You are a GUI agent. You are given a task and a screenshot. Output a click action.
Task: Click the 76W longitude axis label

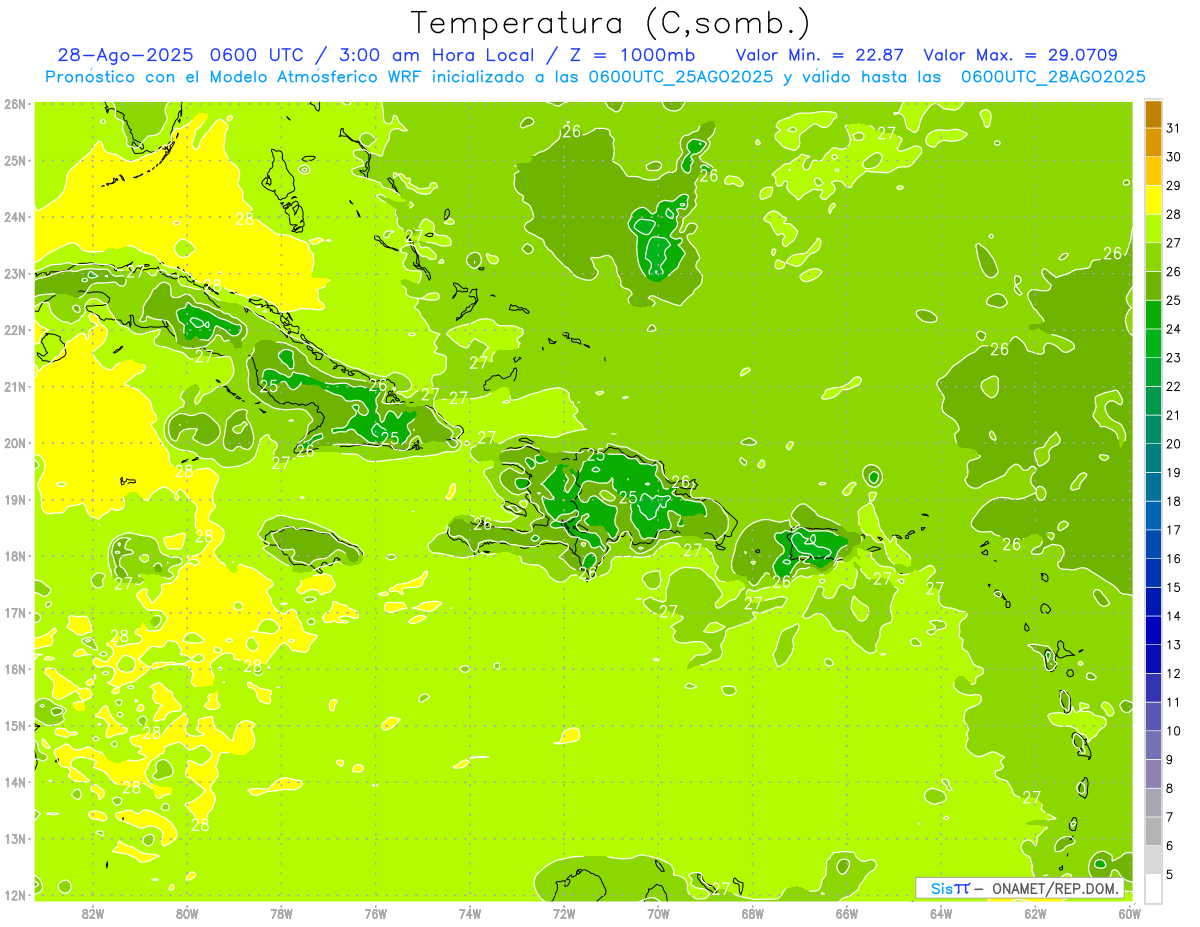coord(375,912)
